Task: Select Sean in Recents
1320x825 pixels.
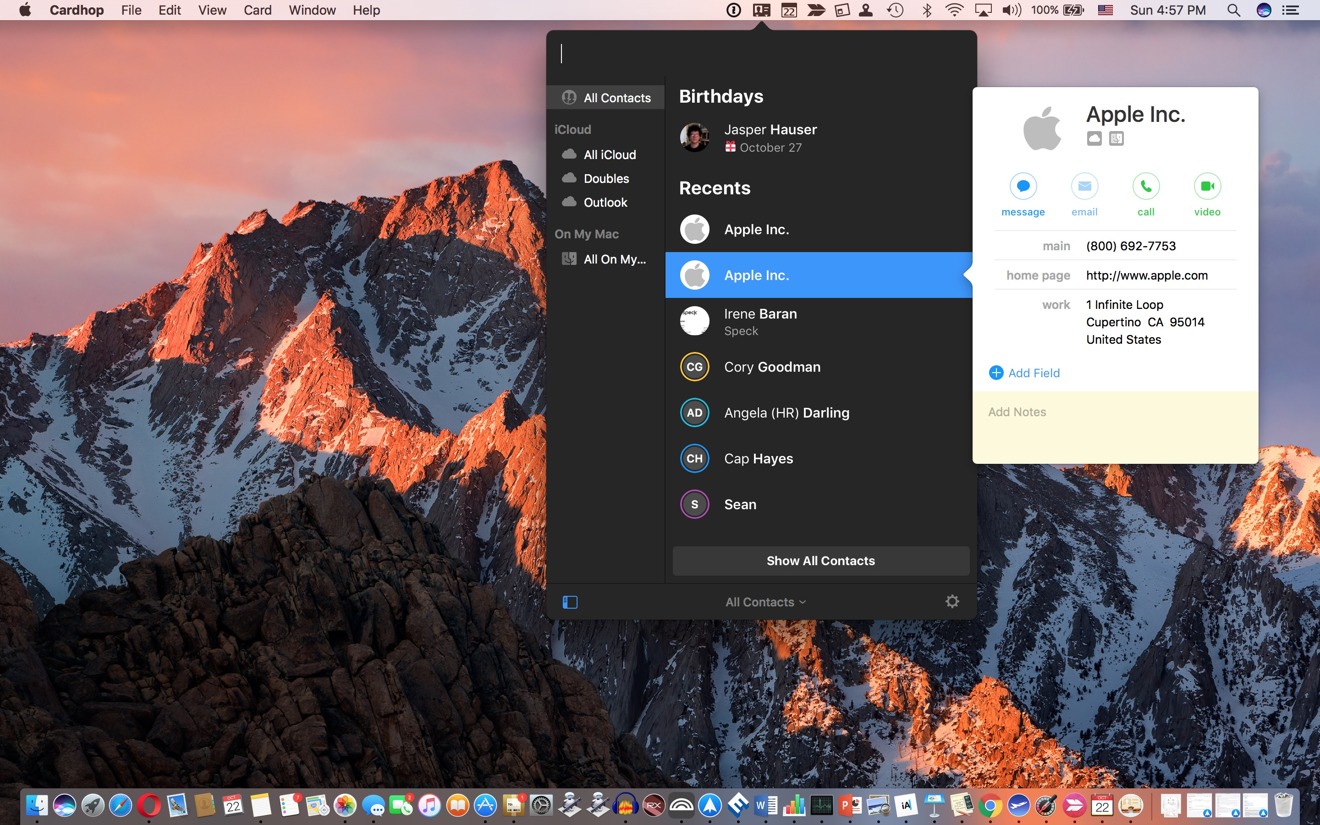Action: [x=819, y=505]
